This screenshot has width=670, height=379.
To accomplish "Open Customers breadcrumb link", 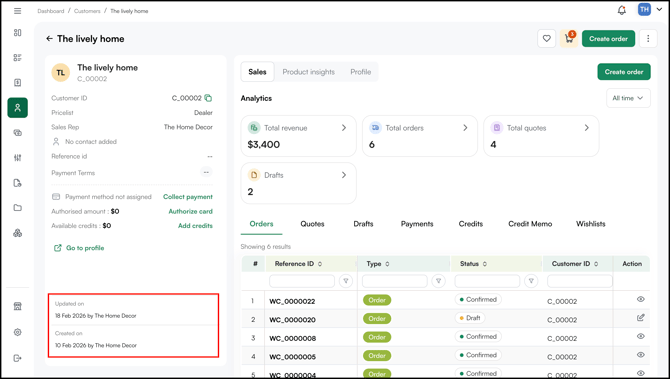I will click(x=87, y=11).
